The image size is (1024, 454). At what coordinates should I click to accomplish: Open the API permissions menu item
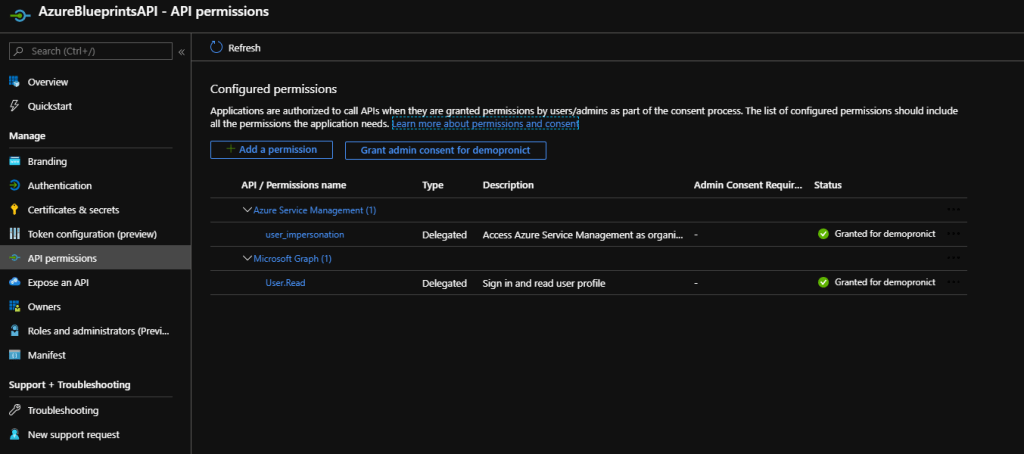(62, 258)
